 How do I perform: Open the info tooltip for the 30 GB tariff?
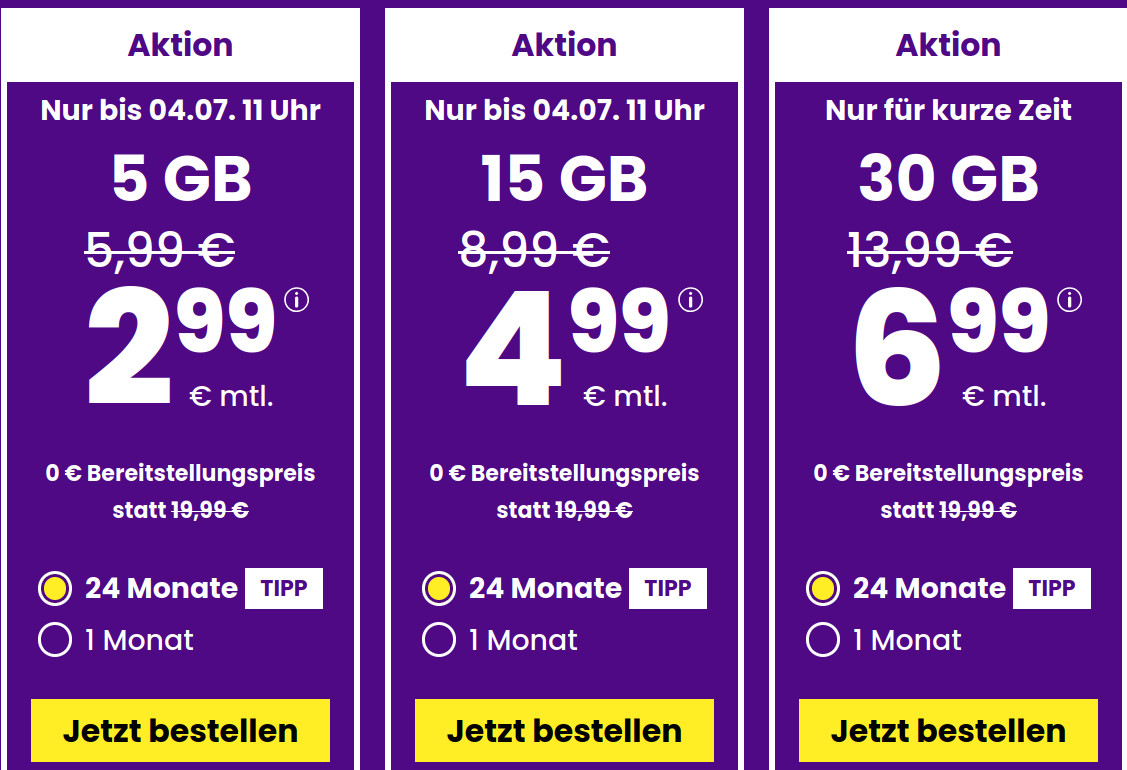1068,297
